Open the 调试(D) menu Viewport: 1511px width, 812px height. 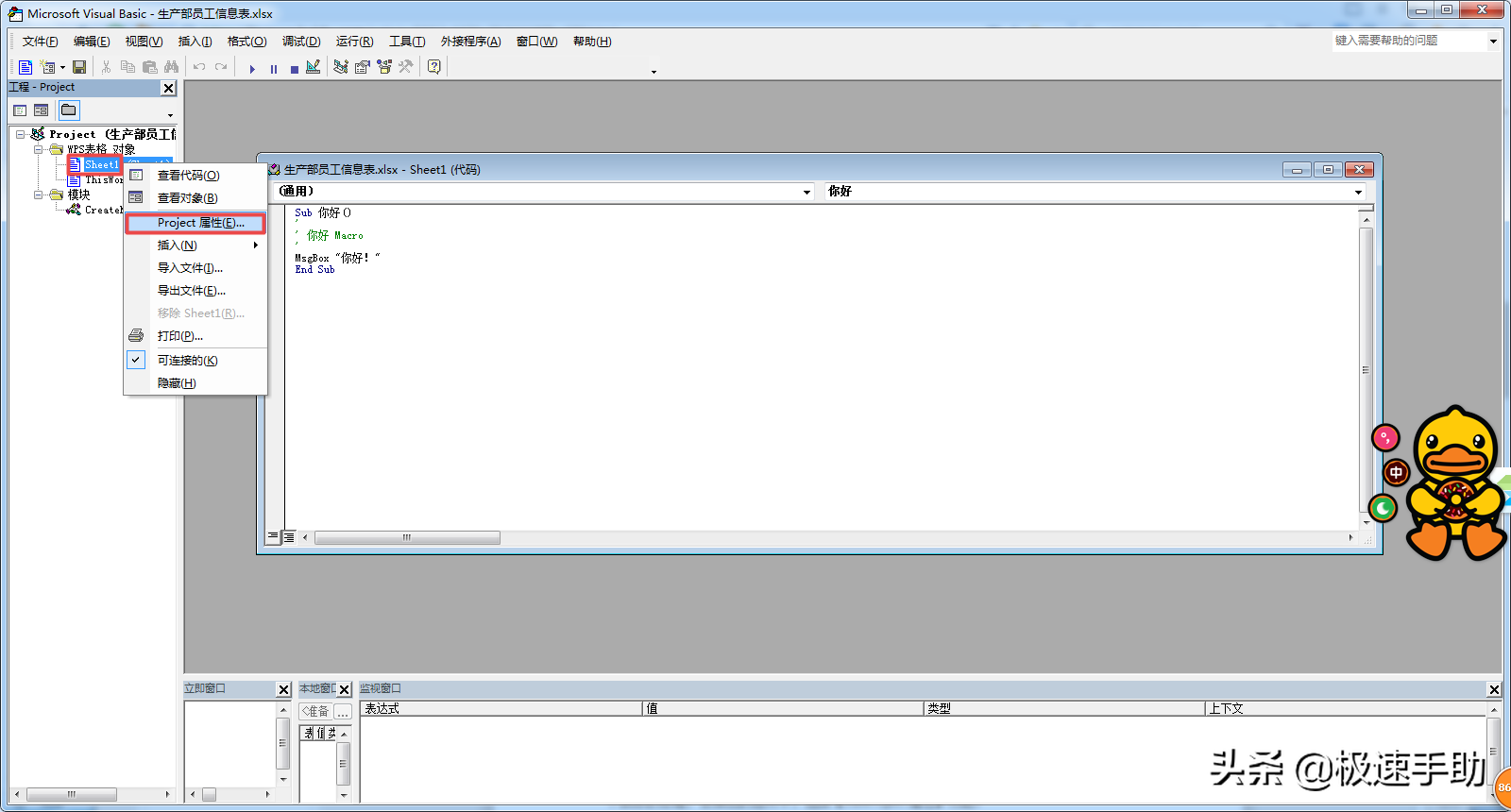pos(301,42)
